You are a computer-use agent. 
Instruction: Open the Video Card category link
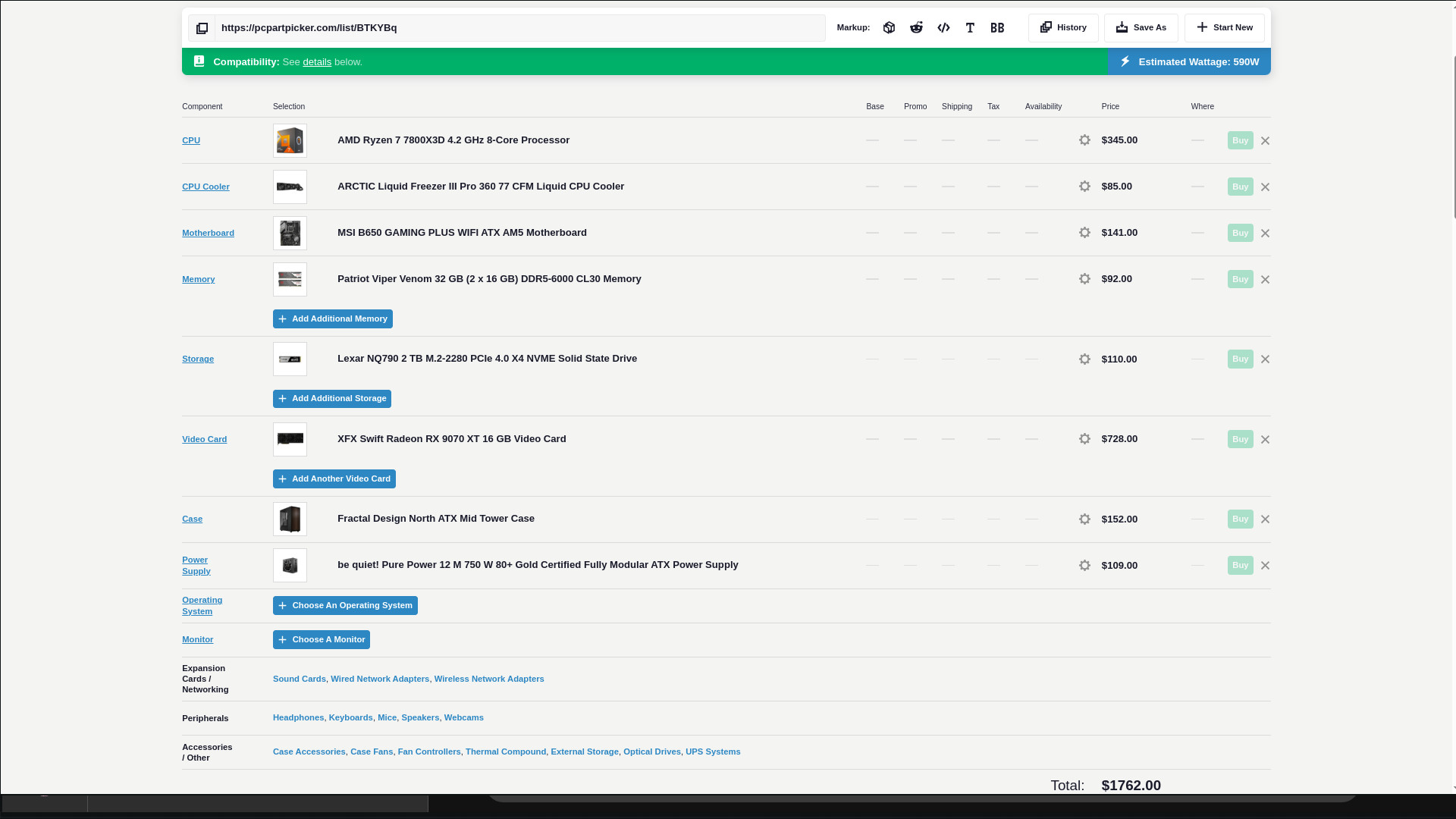point(204,439)
